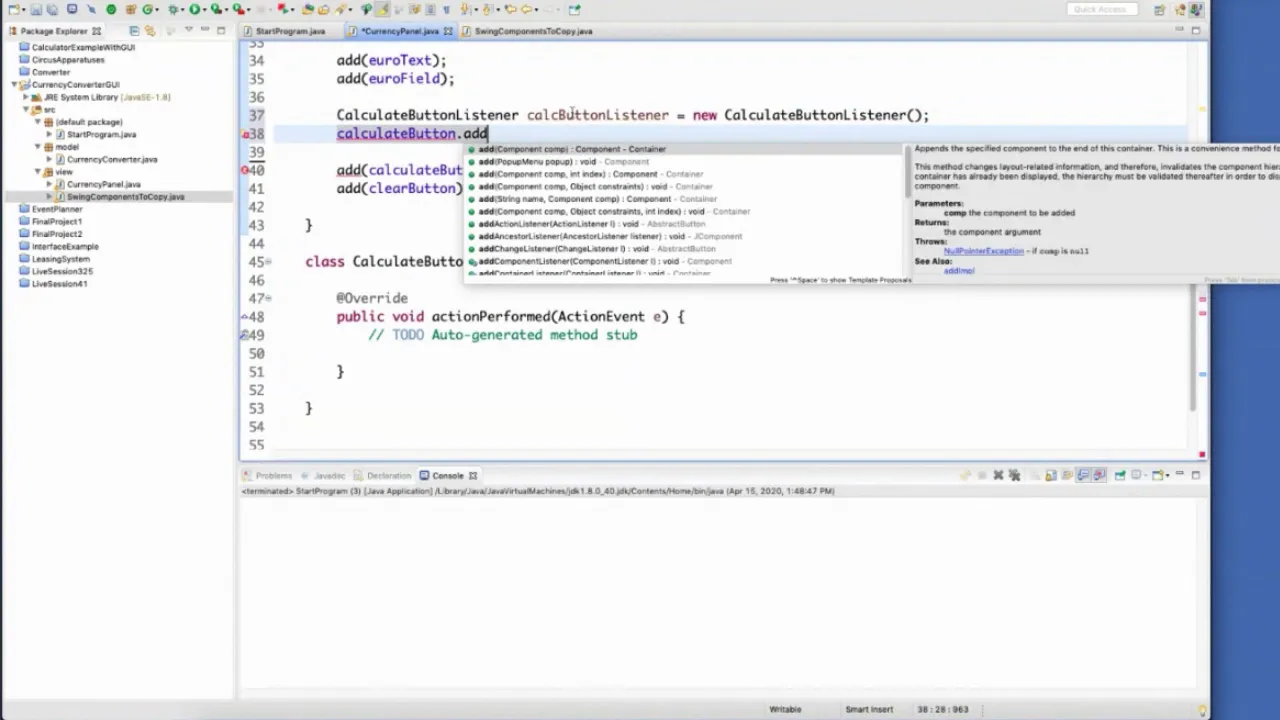This screenshot has width=1280, height=720.
Task: Close the CurrencyPanel.java tab
Action: pos(448,31)
